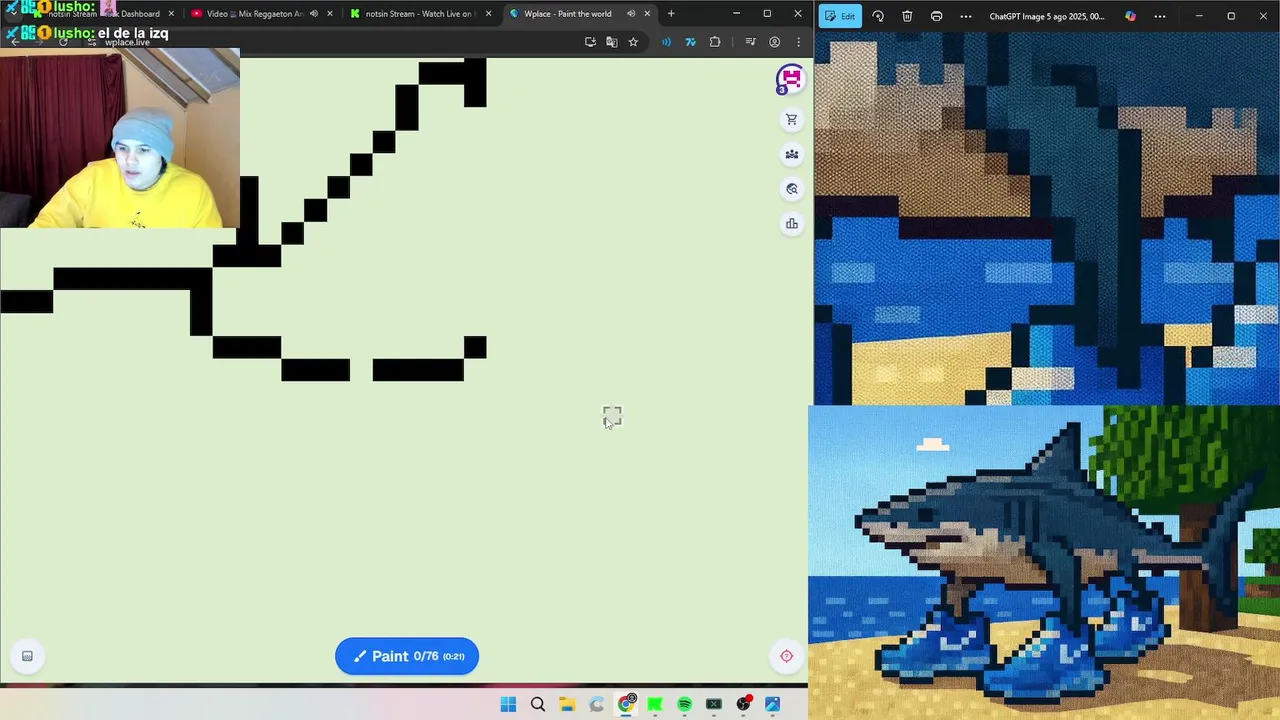This screenshot has width=1280, height=720.
Task: Open the leaderboard bar chart icon
Action: point(791,224)
